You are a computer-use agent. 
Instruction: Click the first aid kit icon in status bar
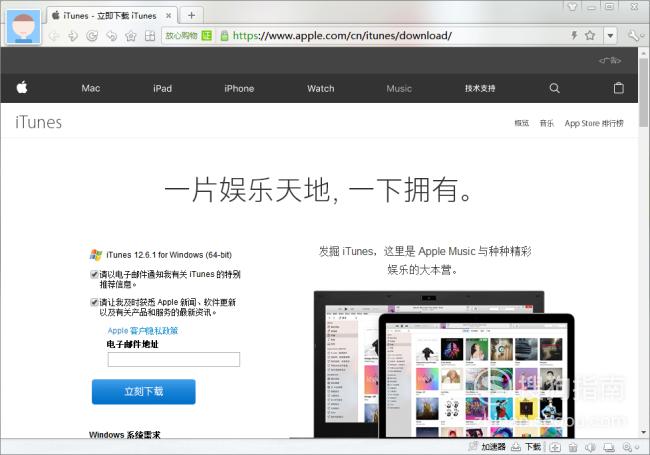pyautogui.click(x=555, y=447)
